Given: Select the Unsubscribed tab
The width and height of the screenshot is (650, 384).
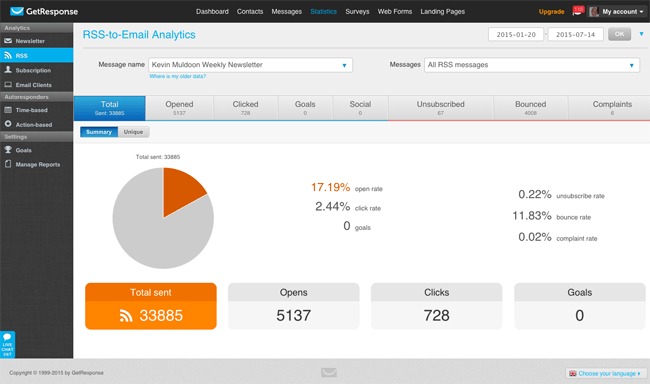Looking at the screenshot, I should click(441, 108).
